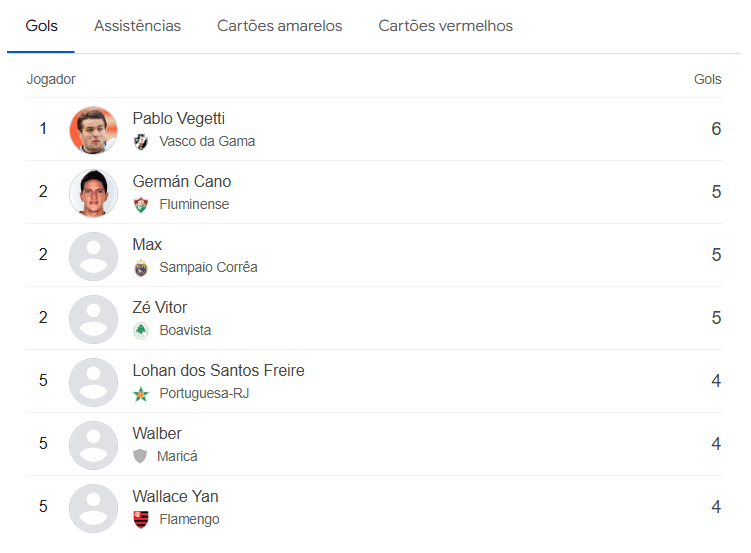Open Lohan dos Santos Freire player link
751x553 pixels.
pyautogui.click(x=218, y=371)
